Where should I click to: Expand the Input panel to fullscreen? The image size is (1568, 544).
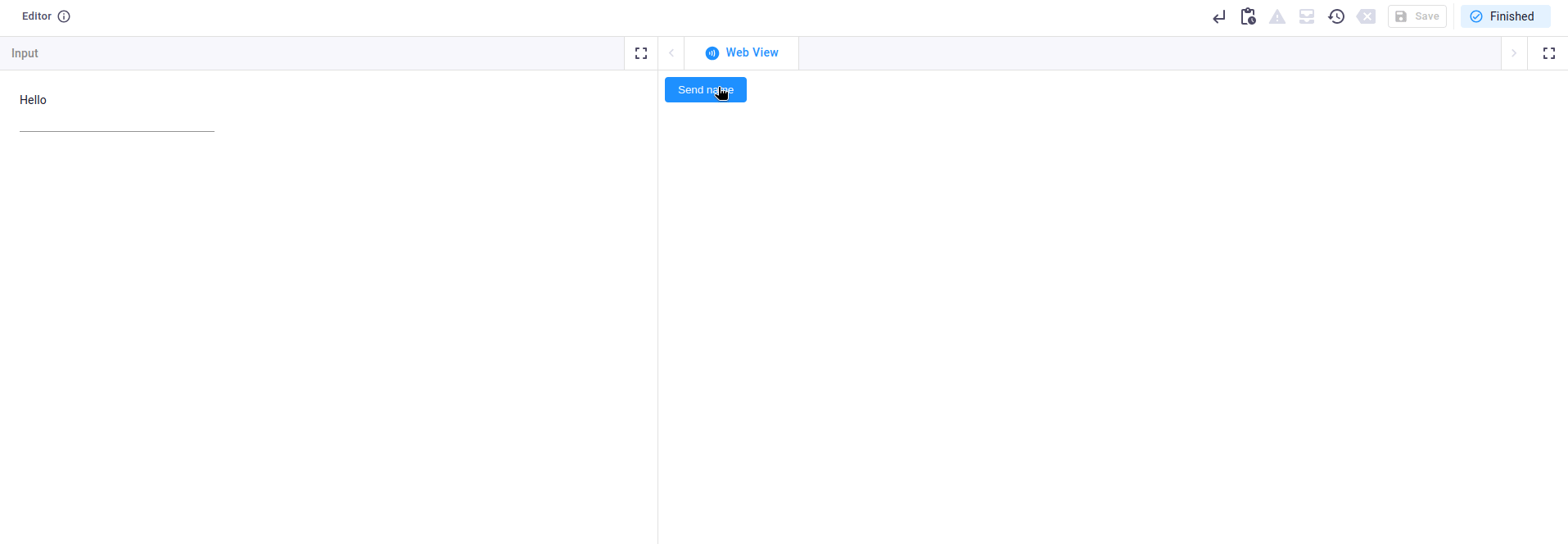[641, 53]
